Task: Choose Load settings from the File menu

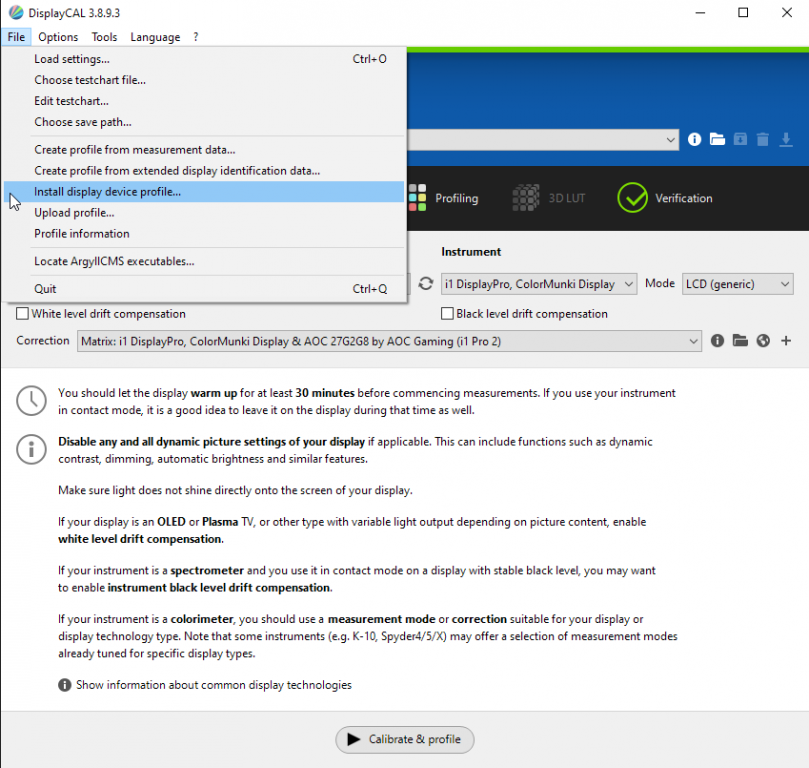Action: coord(72,59)
